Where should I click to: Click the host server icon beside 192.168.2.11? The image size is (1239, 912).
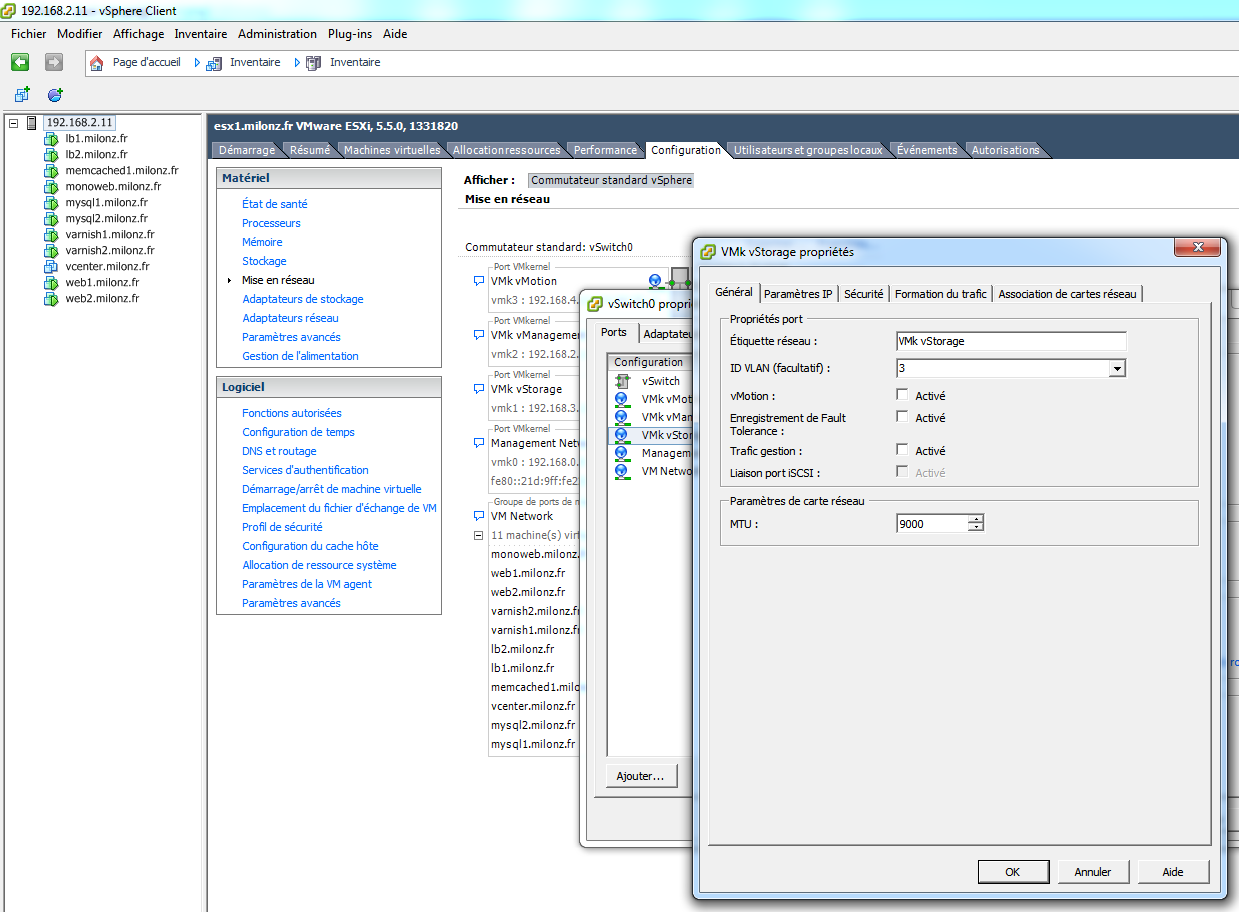tap(32, 123)
